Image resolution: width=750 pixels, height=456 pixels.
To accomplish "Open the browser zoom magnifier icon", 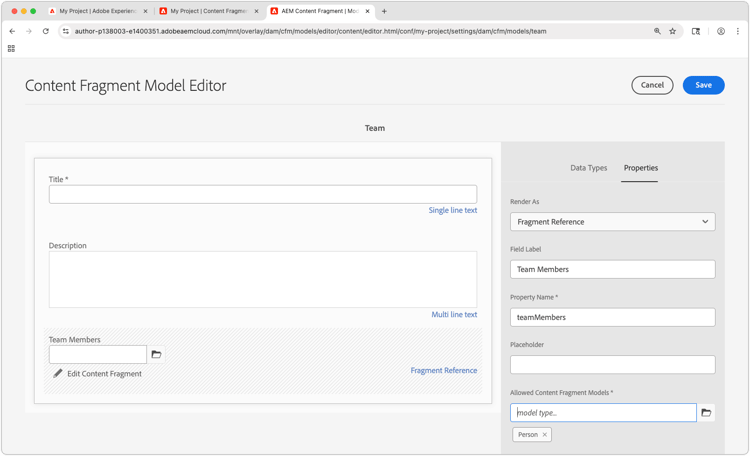I will coord(657,31).
